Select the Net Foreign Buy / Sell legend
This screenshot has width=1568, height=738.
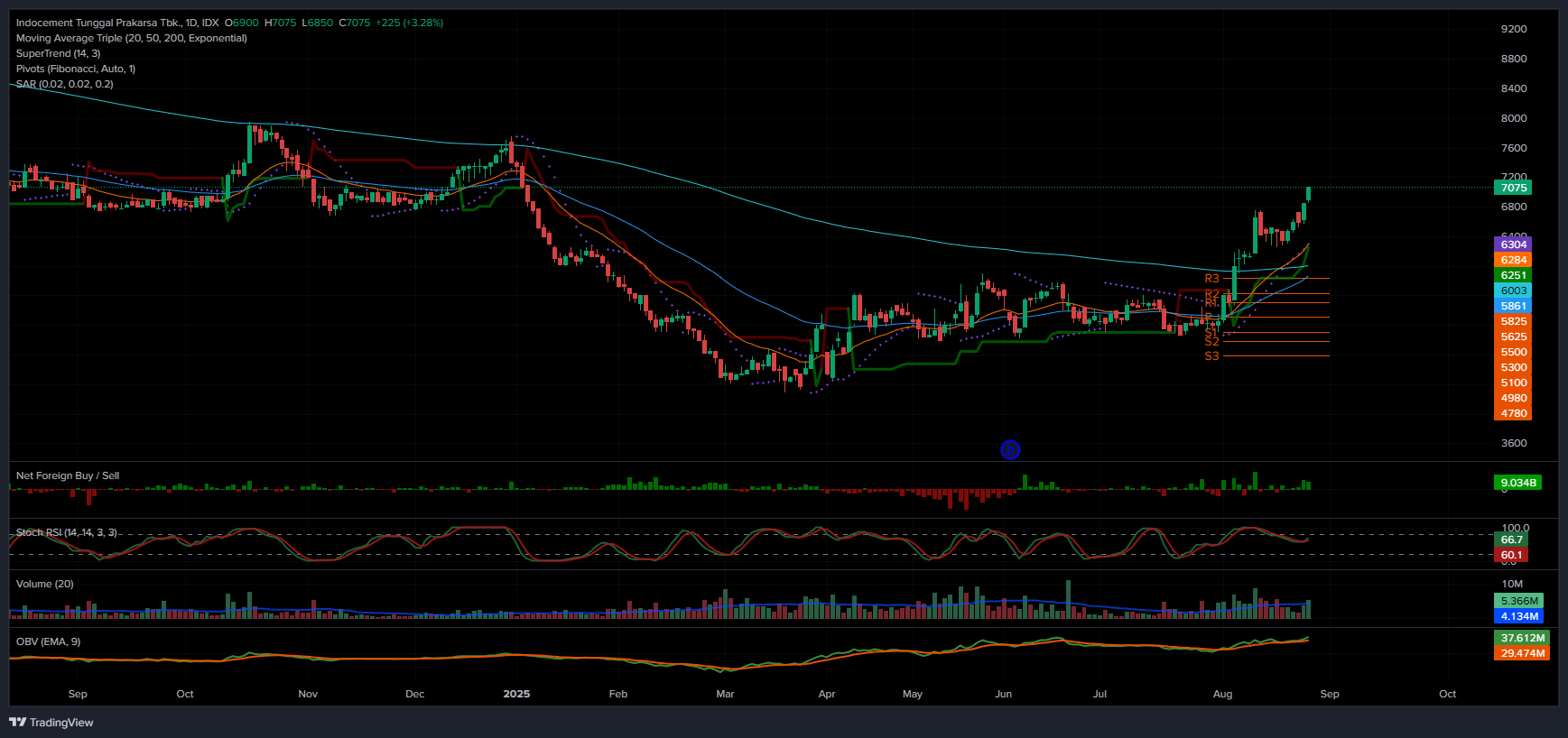[x=68, y=475]
